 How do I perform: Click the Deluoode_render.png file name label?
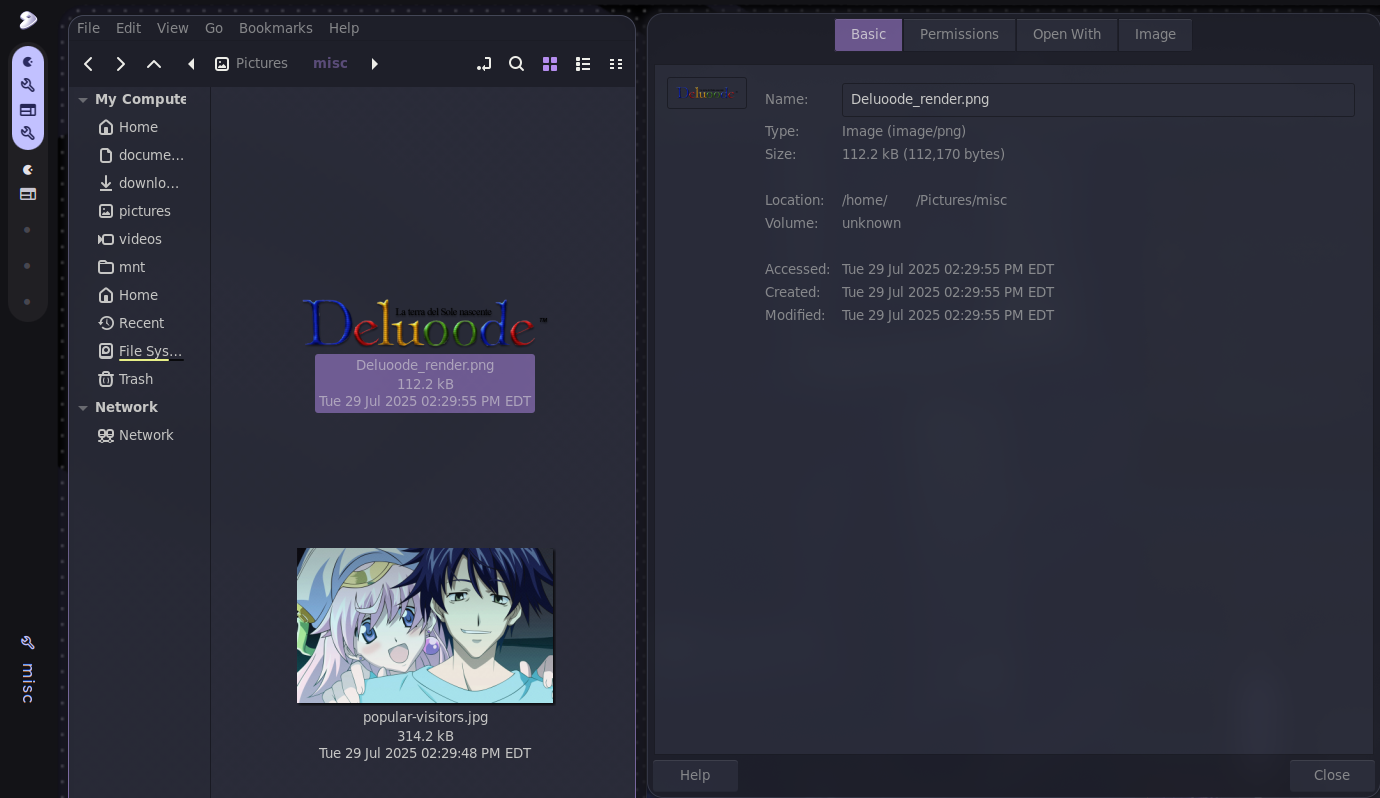coord(425,365)
